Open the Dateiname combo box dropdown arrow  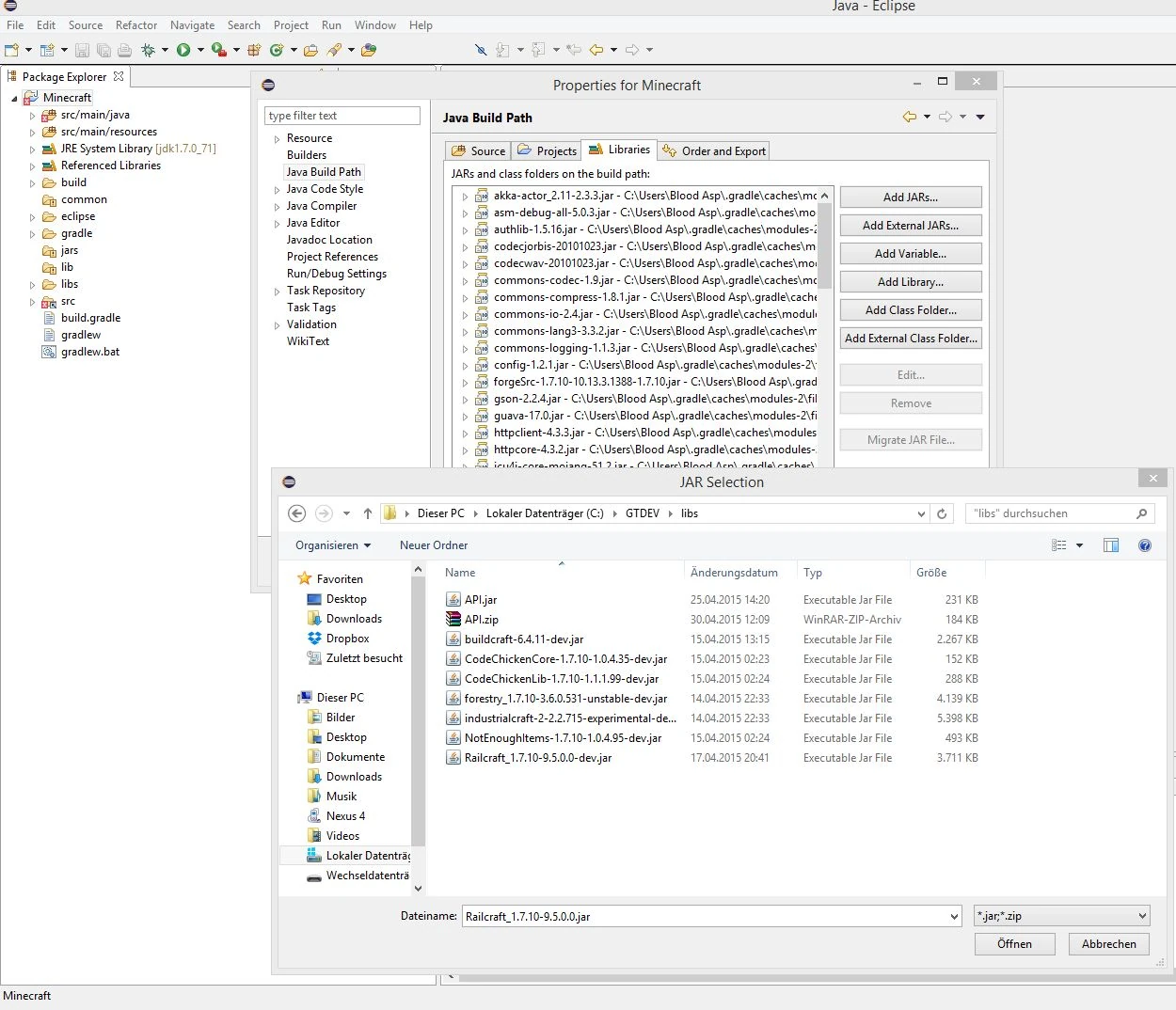[x=954, y=916]
